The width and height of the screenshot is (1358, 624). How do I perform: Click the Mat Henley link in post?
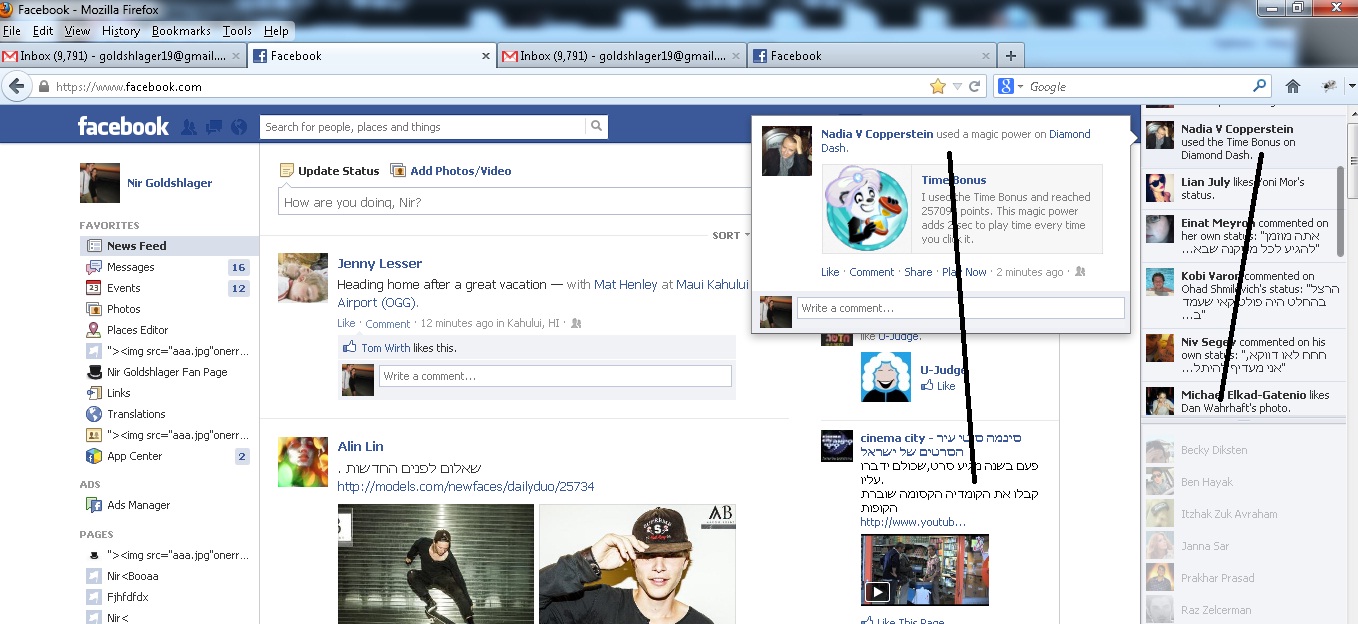pyautogui.click(x=626, y=285)
